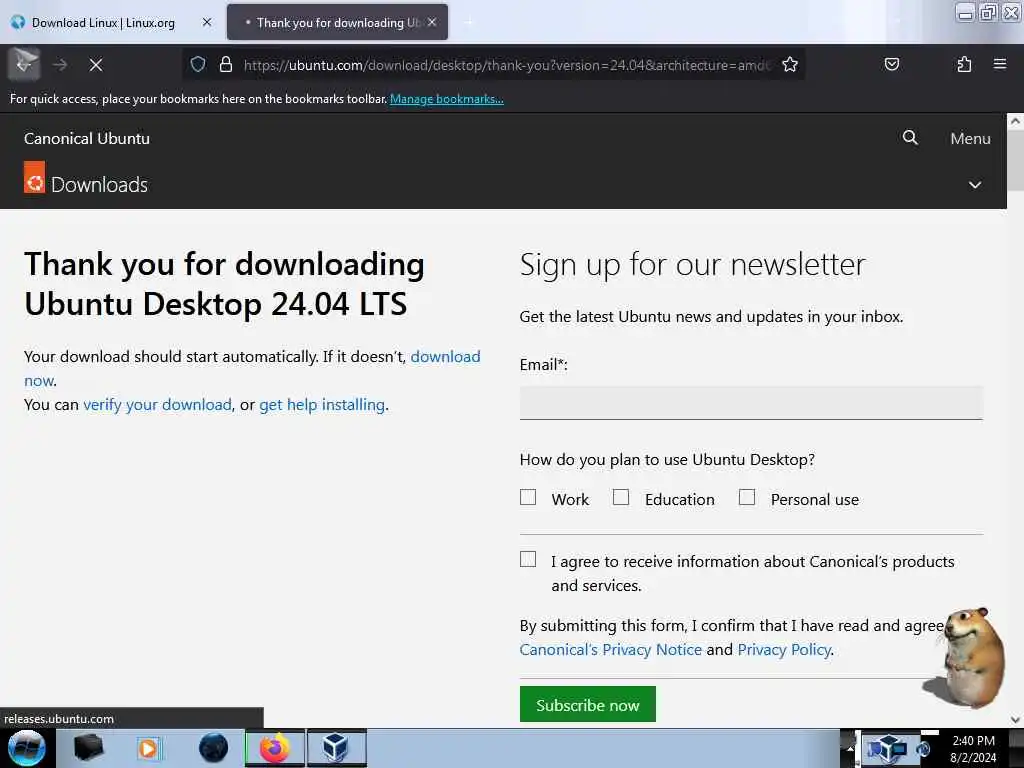Image resolution: width=1024 pixels, height=768 pixels.
Task: Click Manage bookmarks link
Action: coord(447,99)
